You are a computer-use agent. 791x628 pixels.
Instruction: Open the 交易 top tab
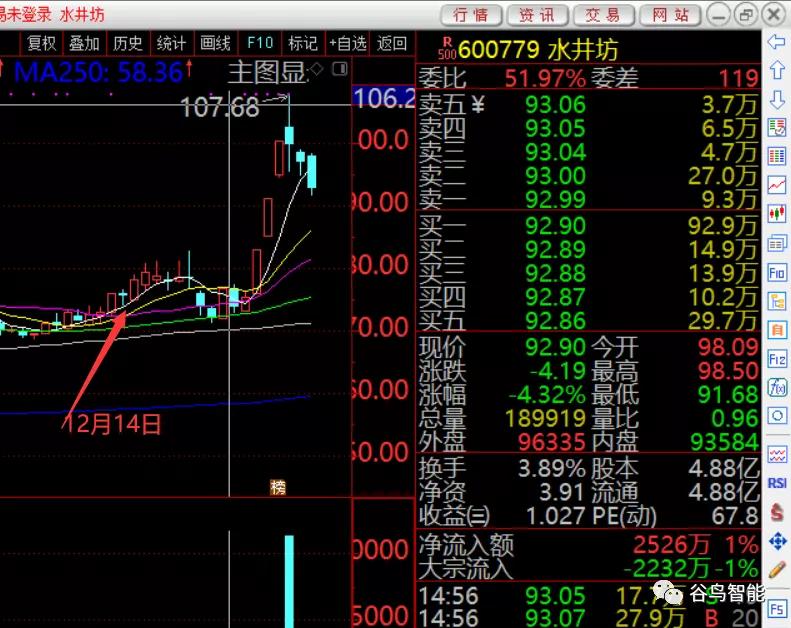point(603,15)
